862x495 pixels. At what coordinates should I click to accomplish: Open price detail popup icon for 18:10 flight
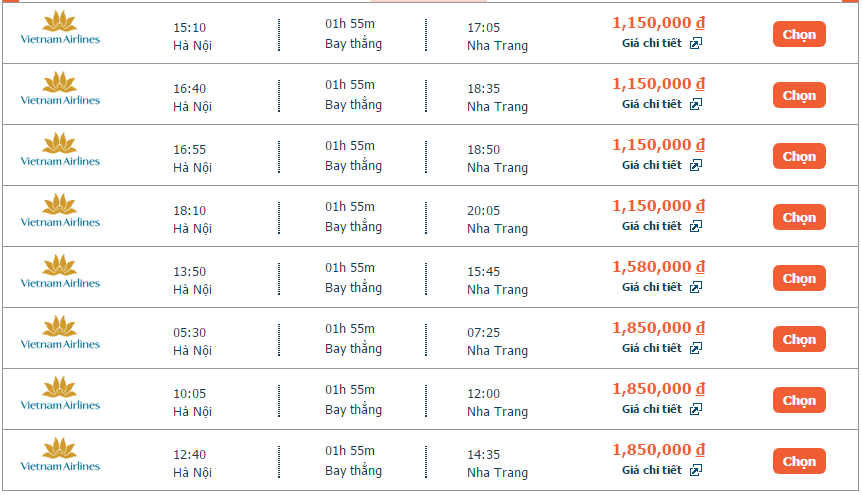pyautogui.click(x=696, y=226)
